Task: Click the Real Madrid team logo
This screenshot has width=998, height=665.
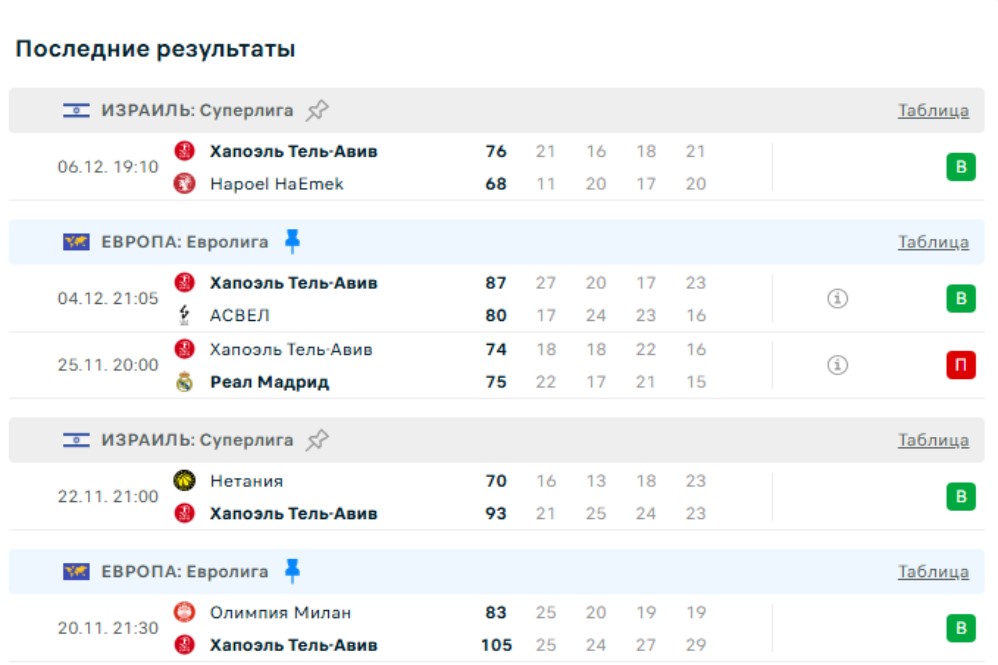Action: pos(184,382)
